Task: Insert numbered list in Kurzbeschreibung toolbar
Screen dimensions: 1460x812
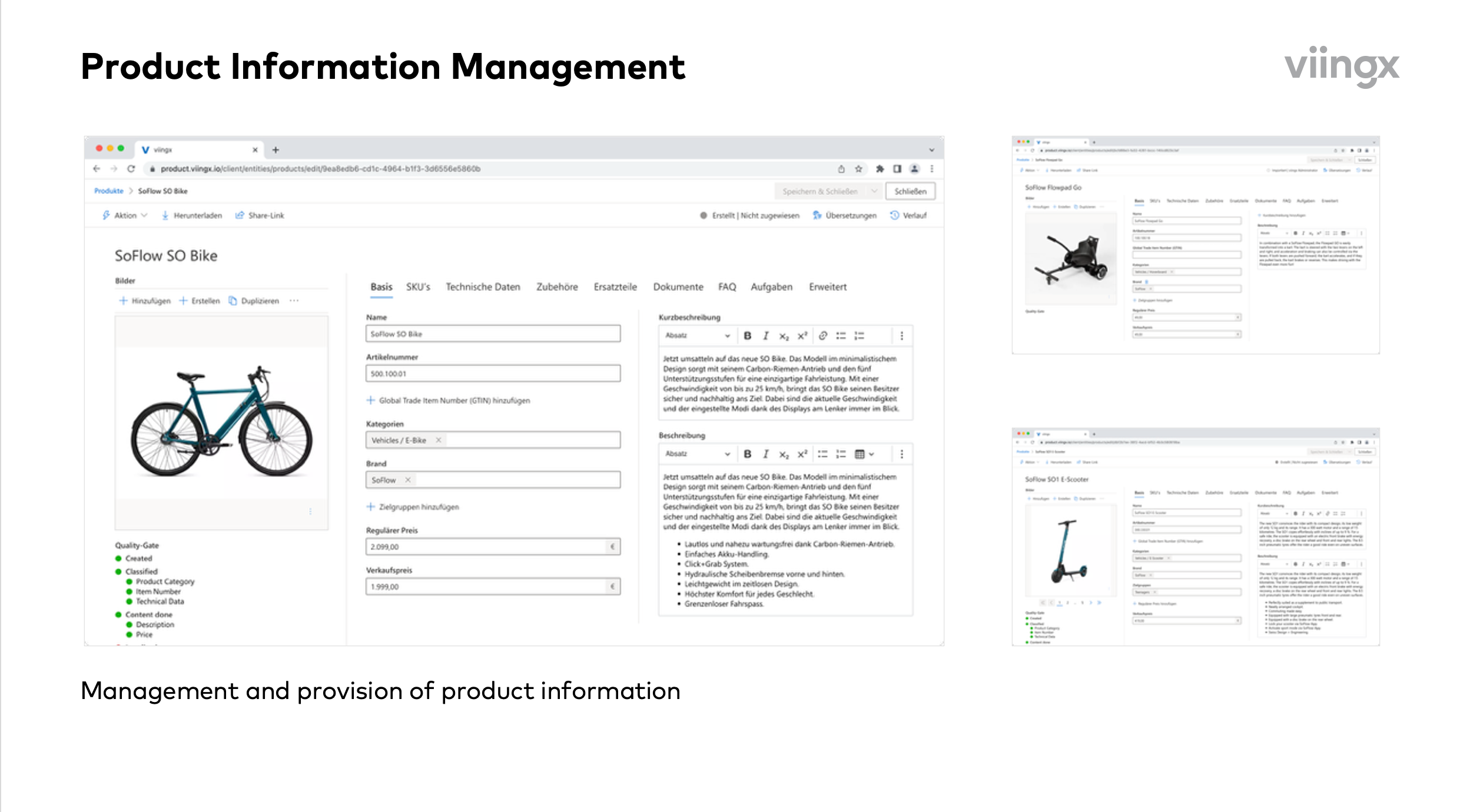Action: pyautogui.click(x=859, y=336)
